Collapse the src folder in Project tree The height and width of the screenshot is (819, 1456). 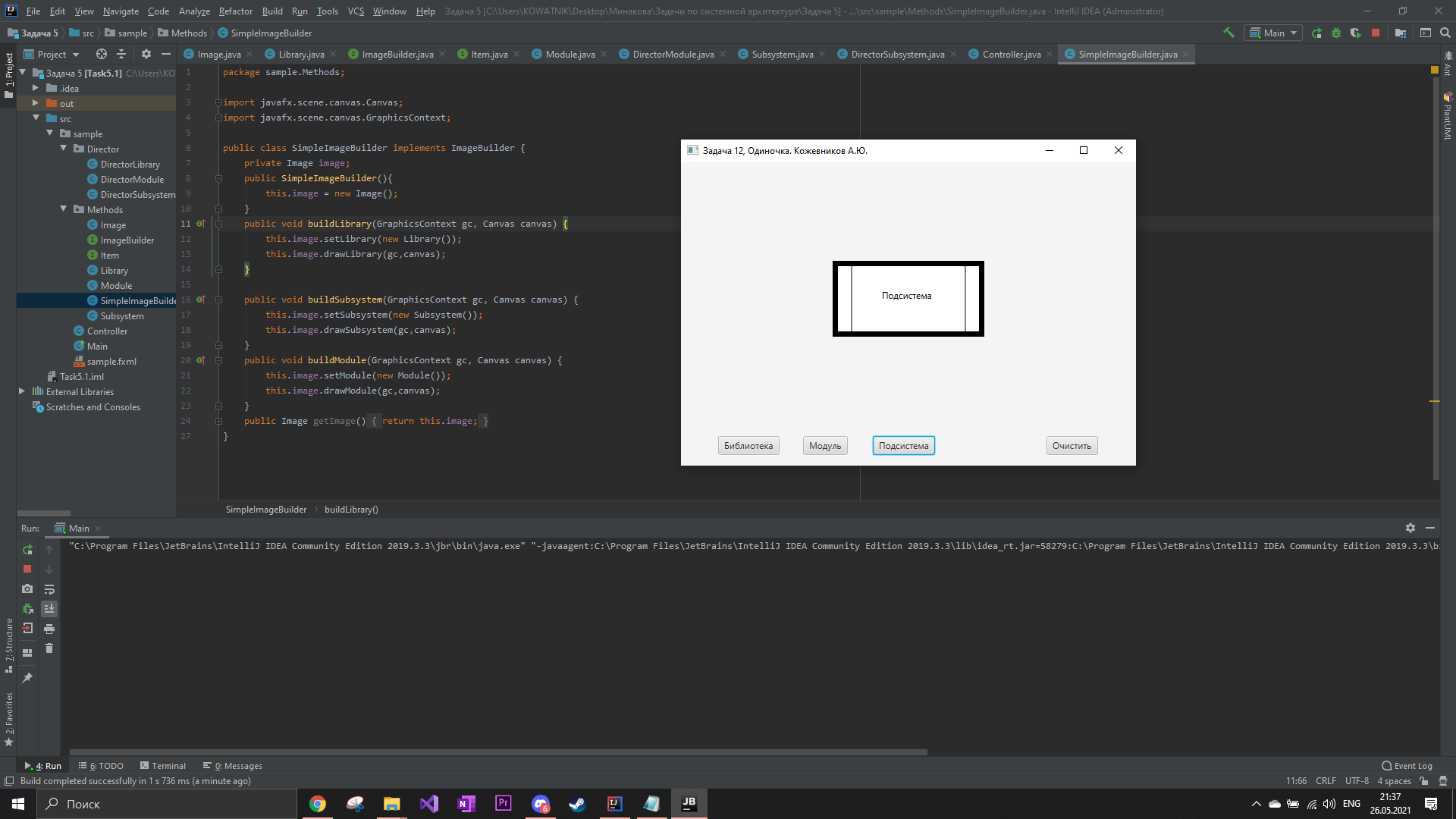36,118
